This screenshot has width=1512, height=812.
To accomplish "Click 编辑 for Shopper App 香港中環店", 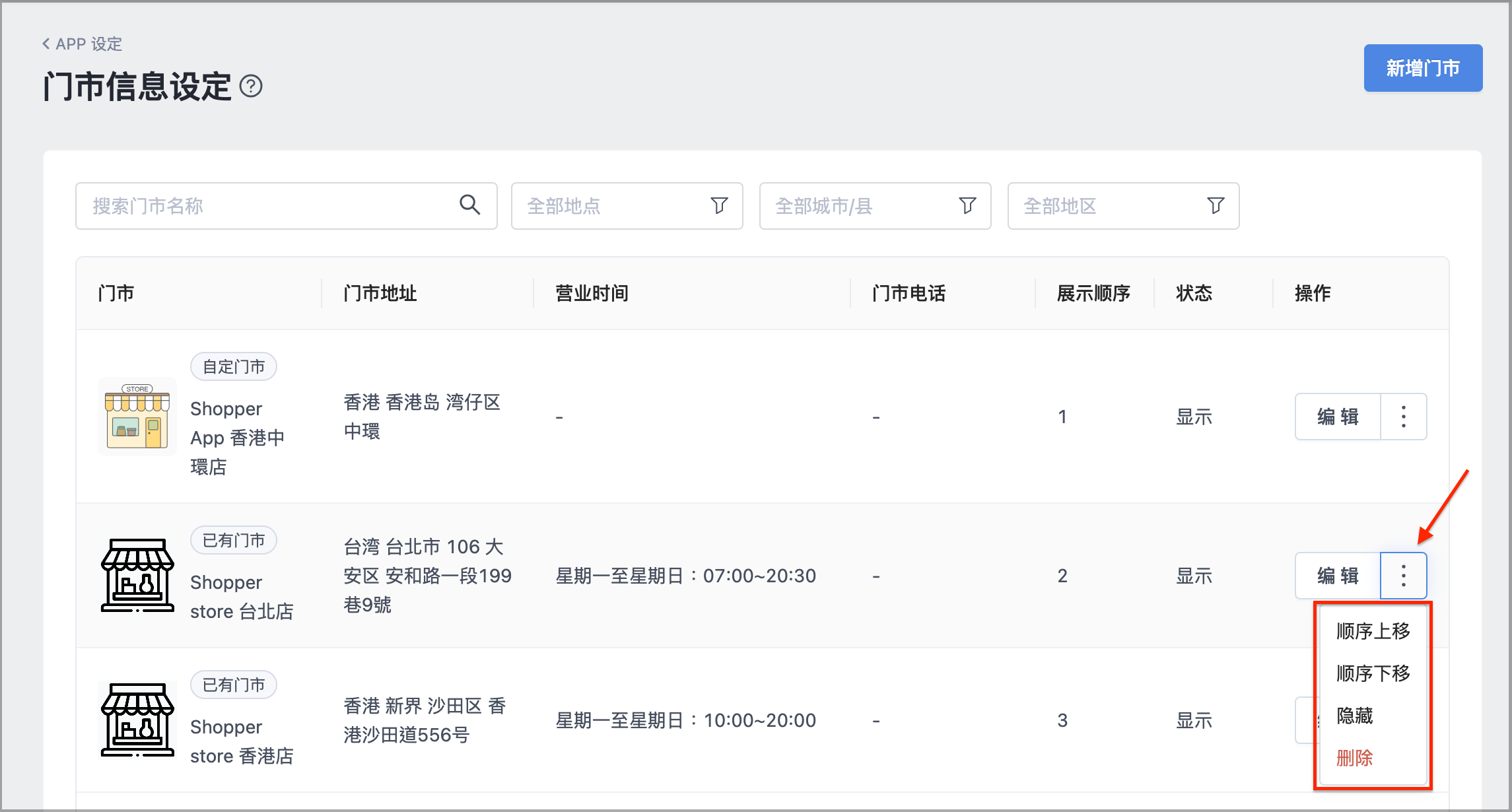I will tap(1338, 417).
